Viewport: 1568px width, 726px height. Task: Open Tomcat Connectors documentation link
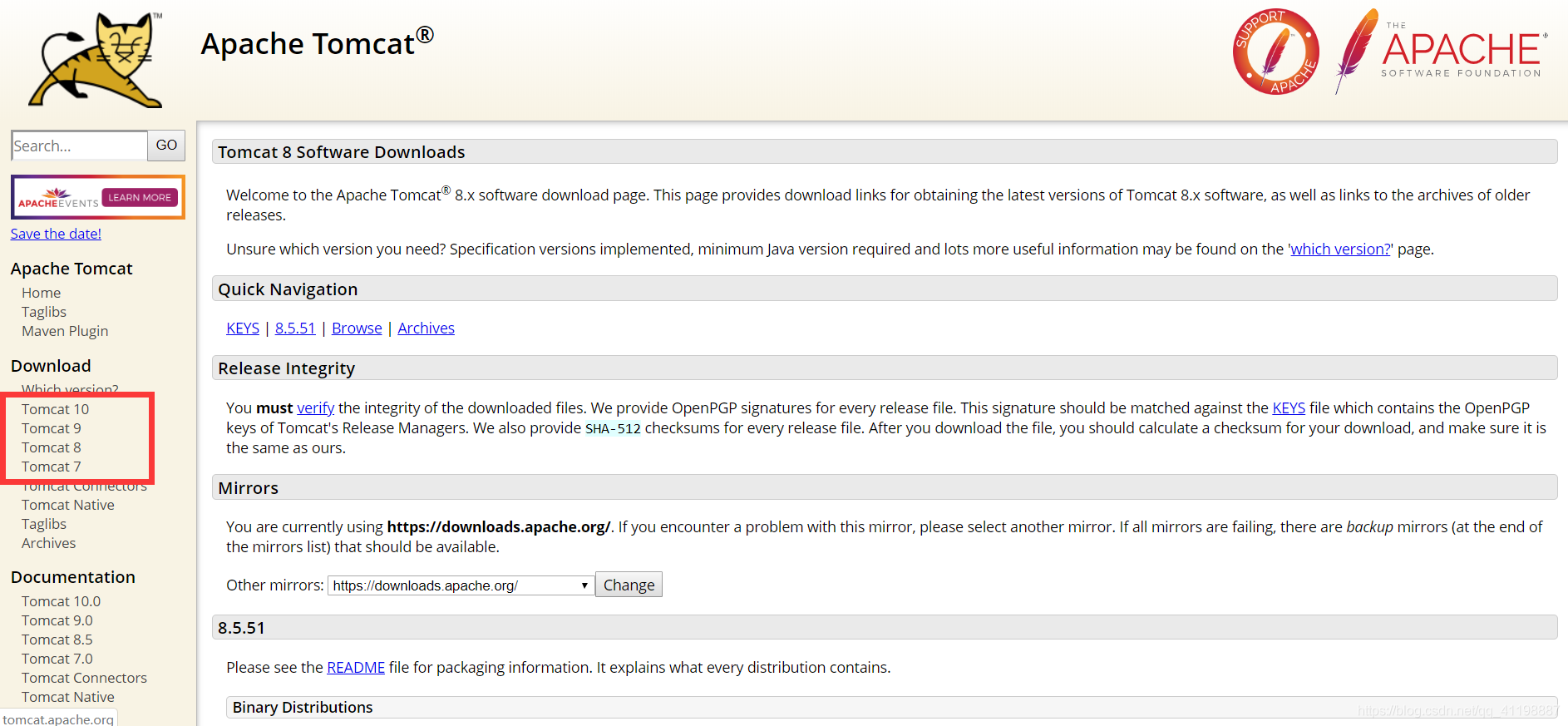click(84, 678)
